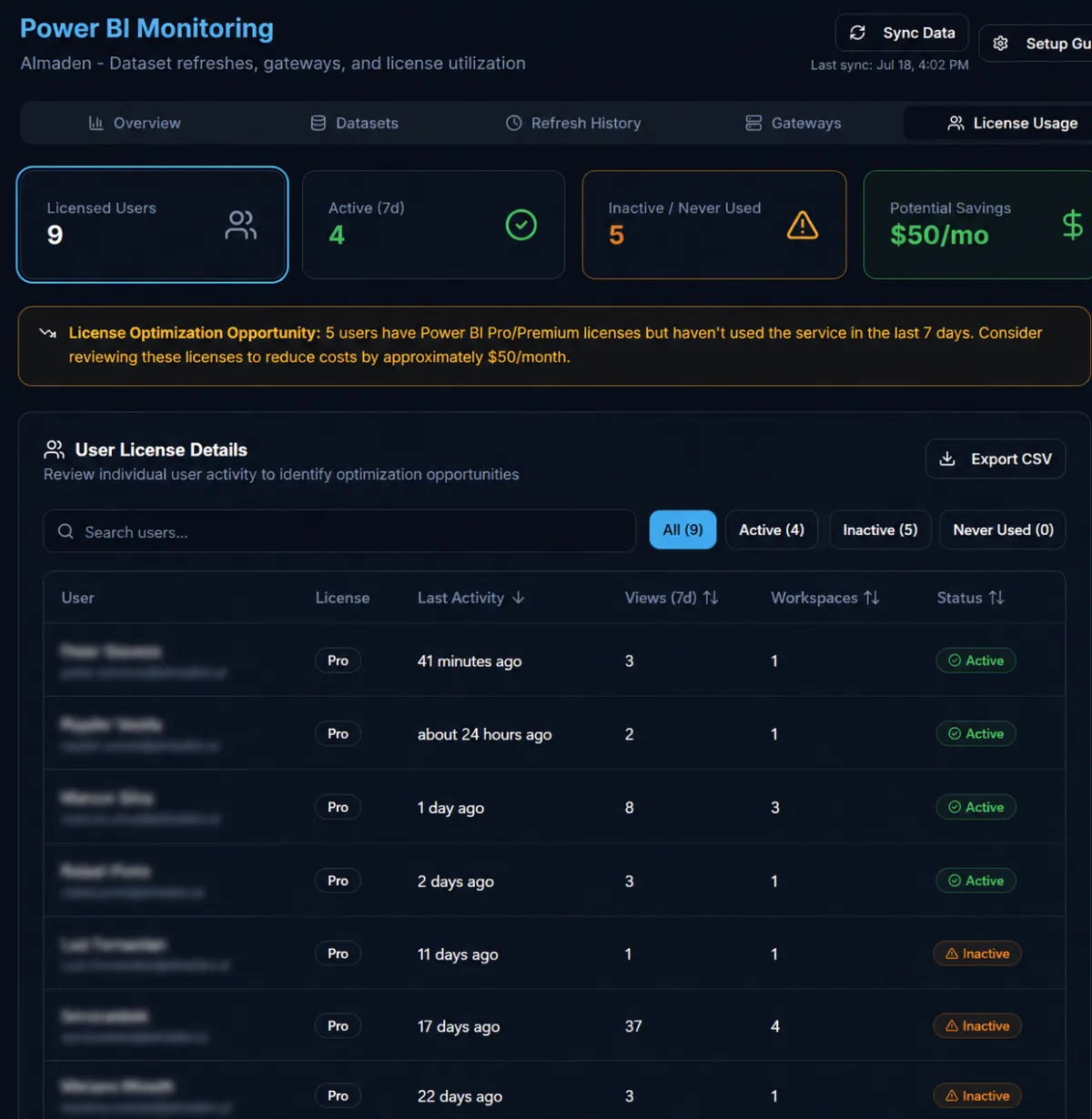Click Pro badge in 17 days ago row

pyautogui.click(x=338, y=1025)
